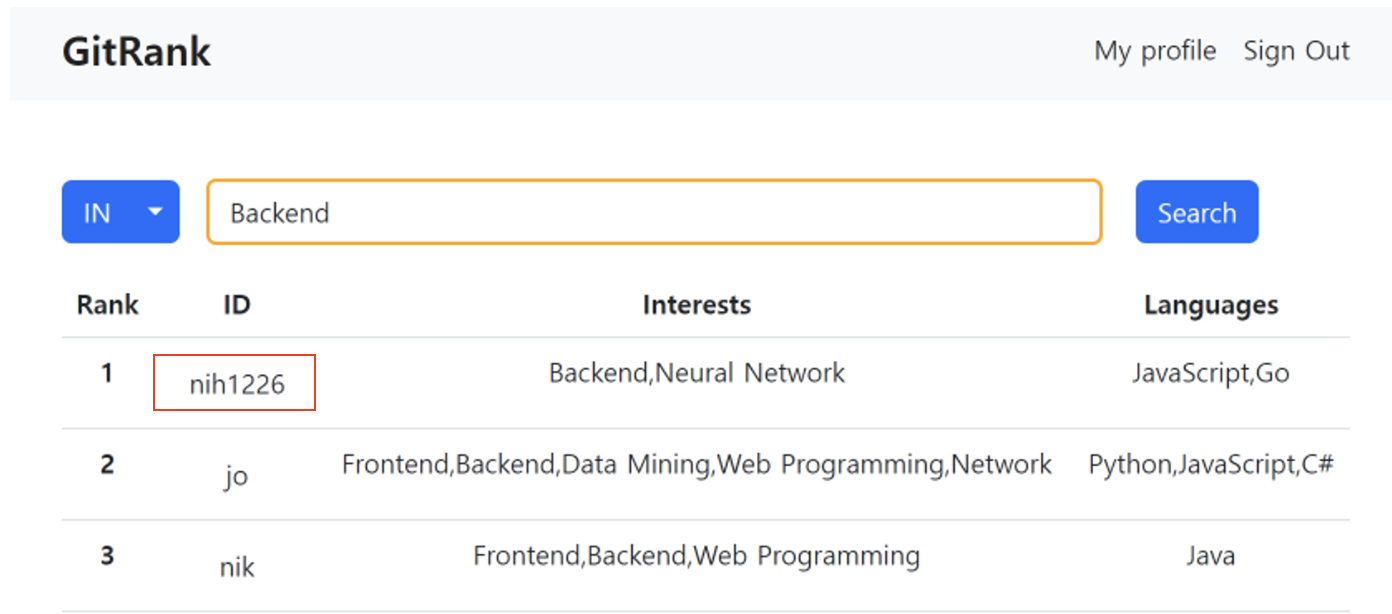Click the Rank column header
Viewport: 1392px width, 614px height.
(107, 305)
